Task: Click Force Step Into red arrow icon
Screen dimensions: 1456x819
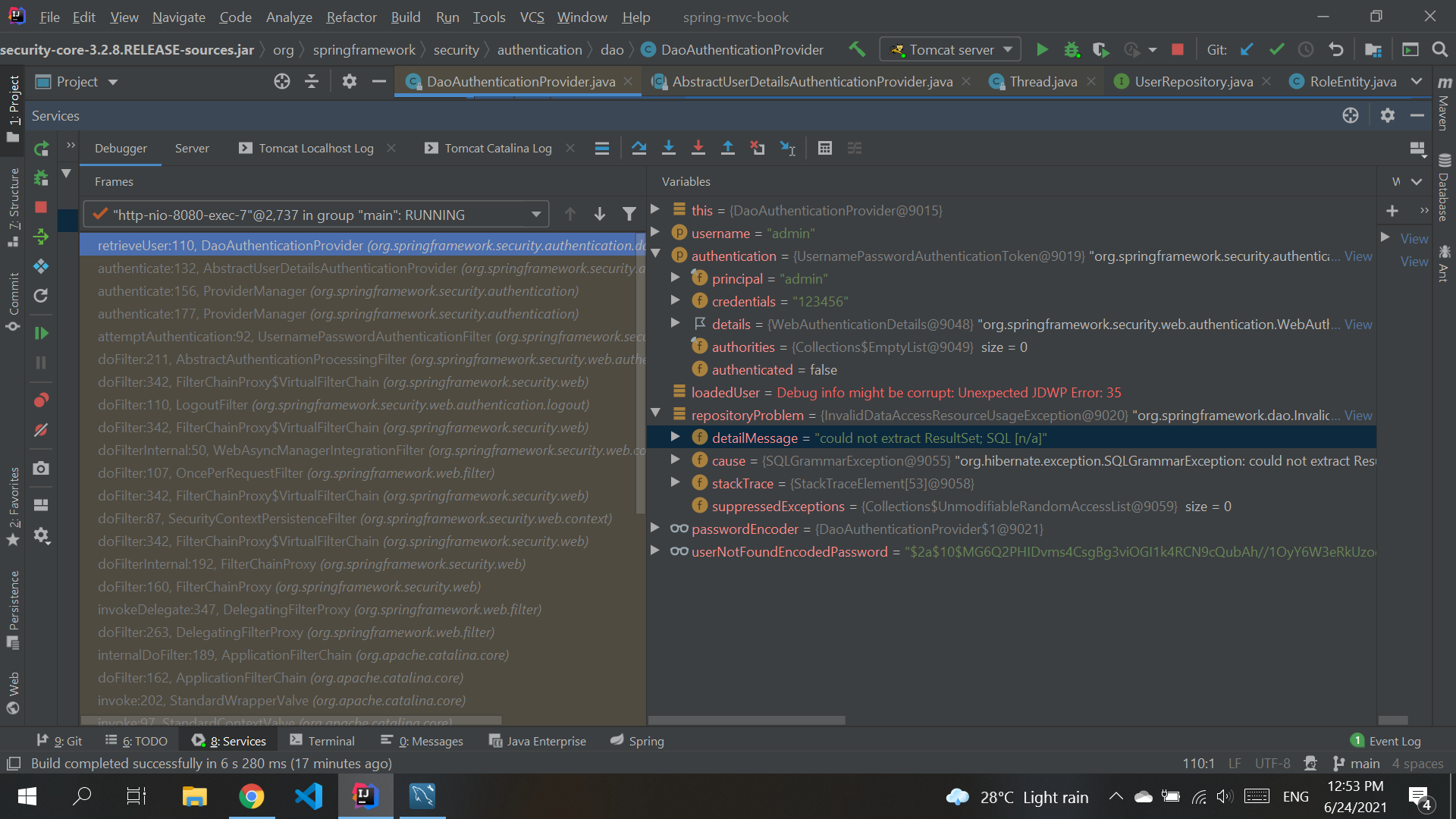Action: click(698, 148)
